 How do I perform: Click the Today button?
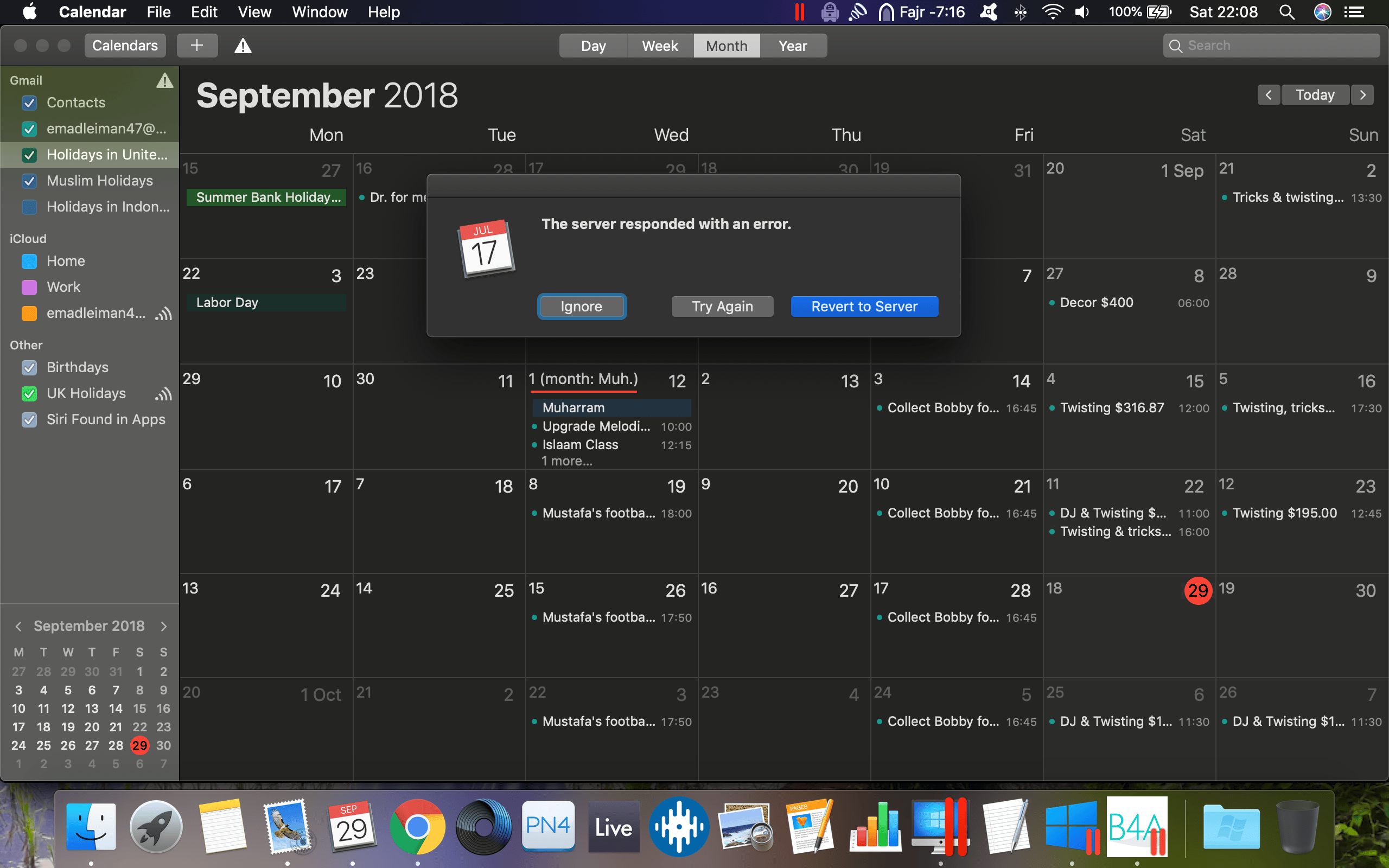[1315, 95]
